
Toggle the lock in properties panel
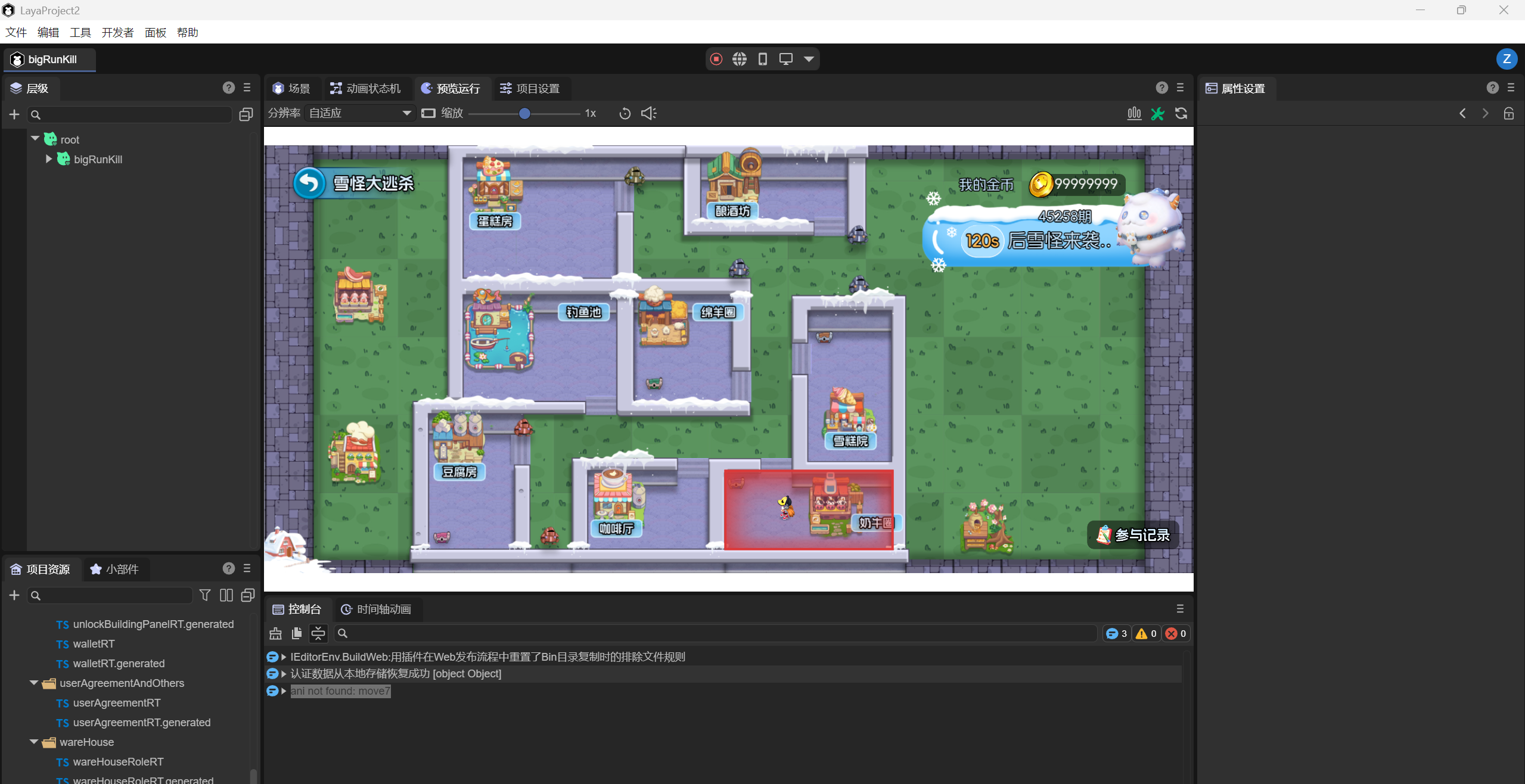tap(1508, 113)
